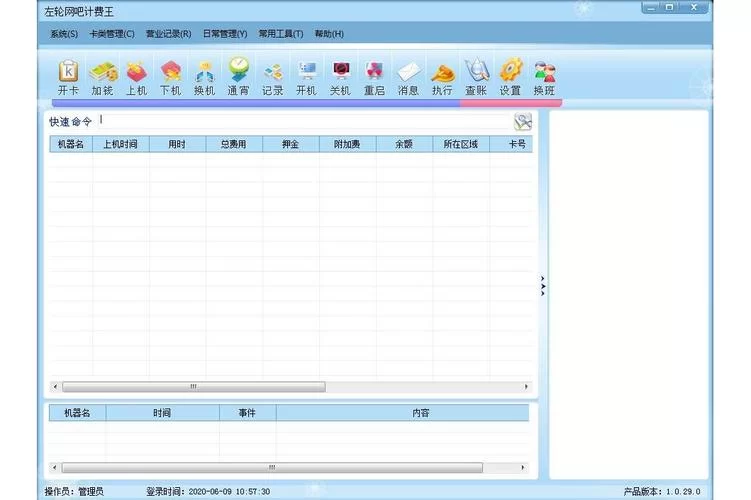This screenshot has height=500, width=751.
Task: Click the 所在区域 column header
Action: click(x=461, y=144)
